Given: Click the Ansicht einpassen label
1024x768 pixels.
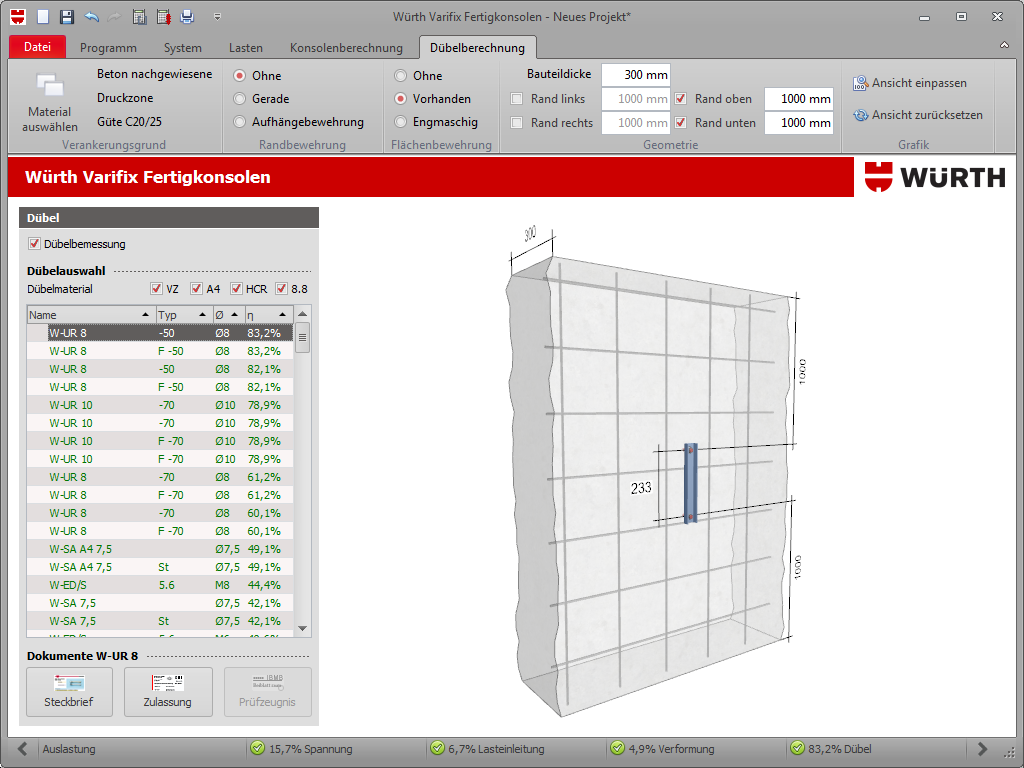Looking at the screenshot, I should pos(919,83).
